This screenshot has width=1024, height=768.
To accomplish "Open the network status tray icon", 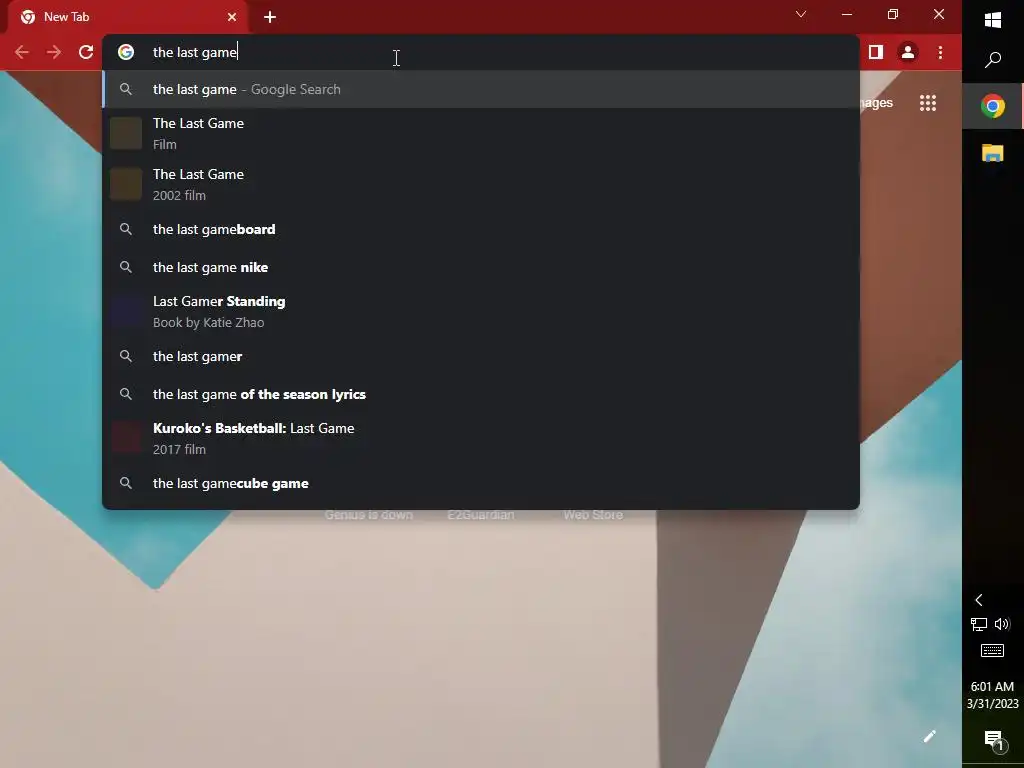I will coord(979,624).
